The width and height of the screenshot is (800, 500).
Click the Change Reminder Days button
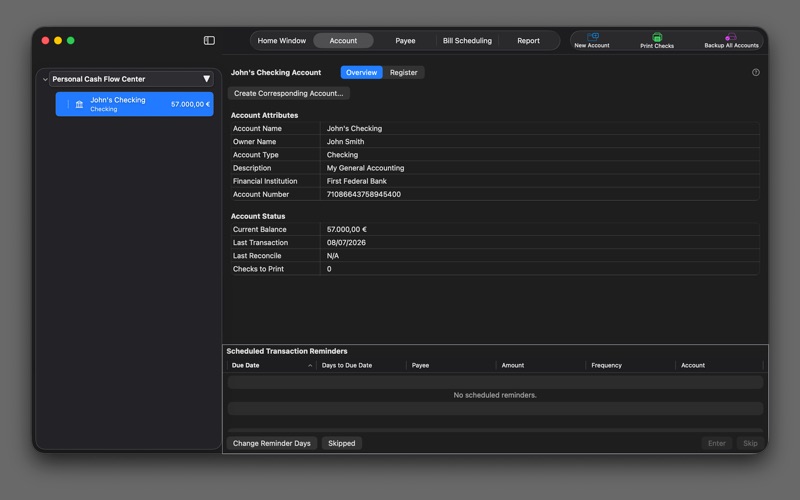[271, 443]
